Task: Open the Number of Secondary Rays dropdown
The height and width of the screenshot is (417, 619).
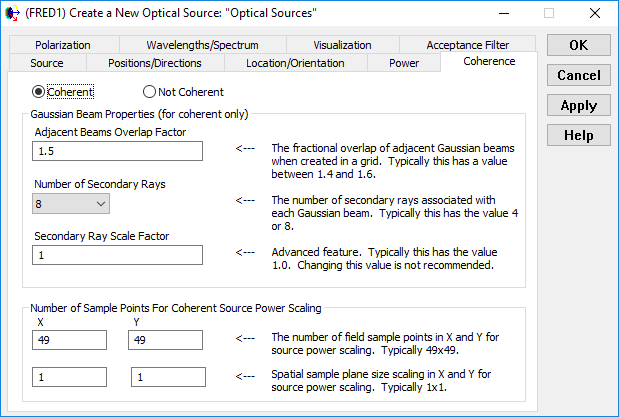Action: (x=71, y=204)
